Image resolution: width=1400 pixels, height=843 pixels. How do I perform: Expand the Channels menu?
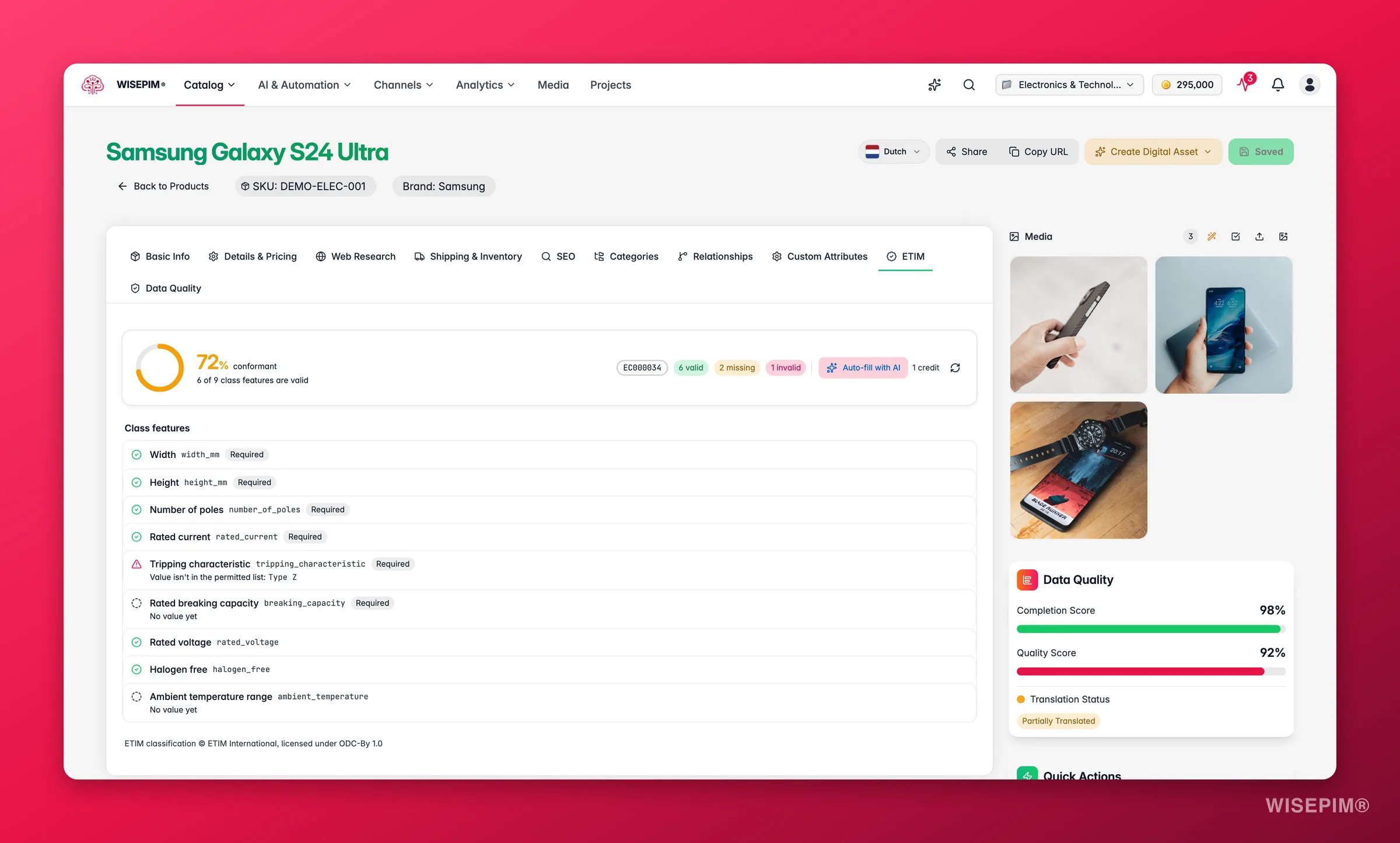[x=403, y=85]
